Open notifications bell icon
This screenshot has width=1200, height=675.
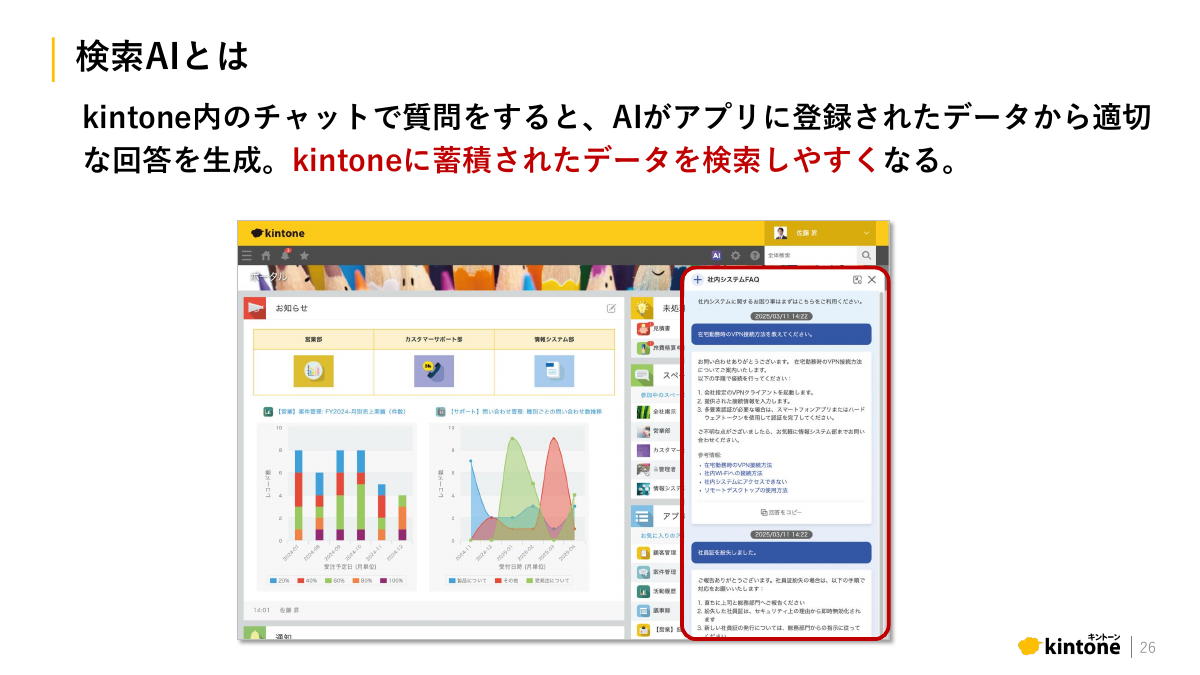point(285,255)
